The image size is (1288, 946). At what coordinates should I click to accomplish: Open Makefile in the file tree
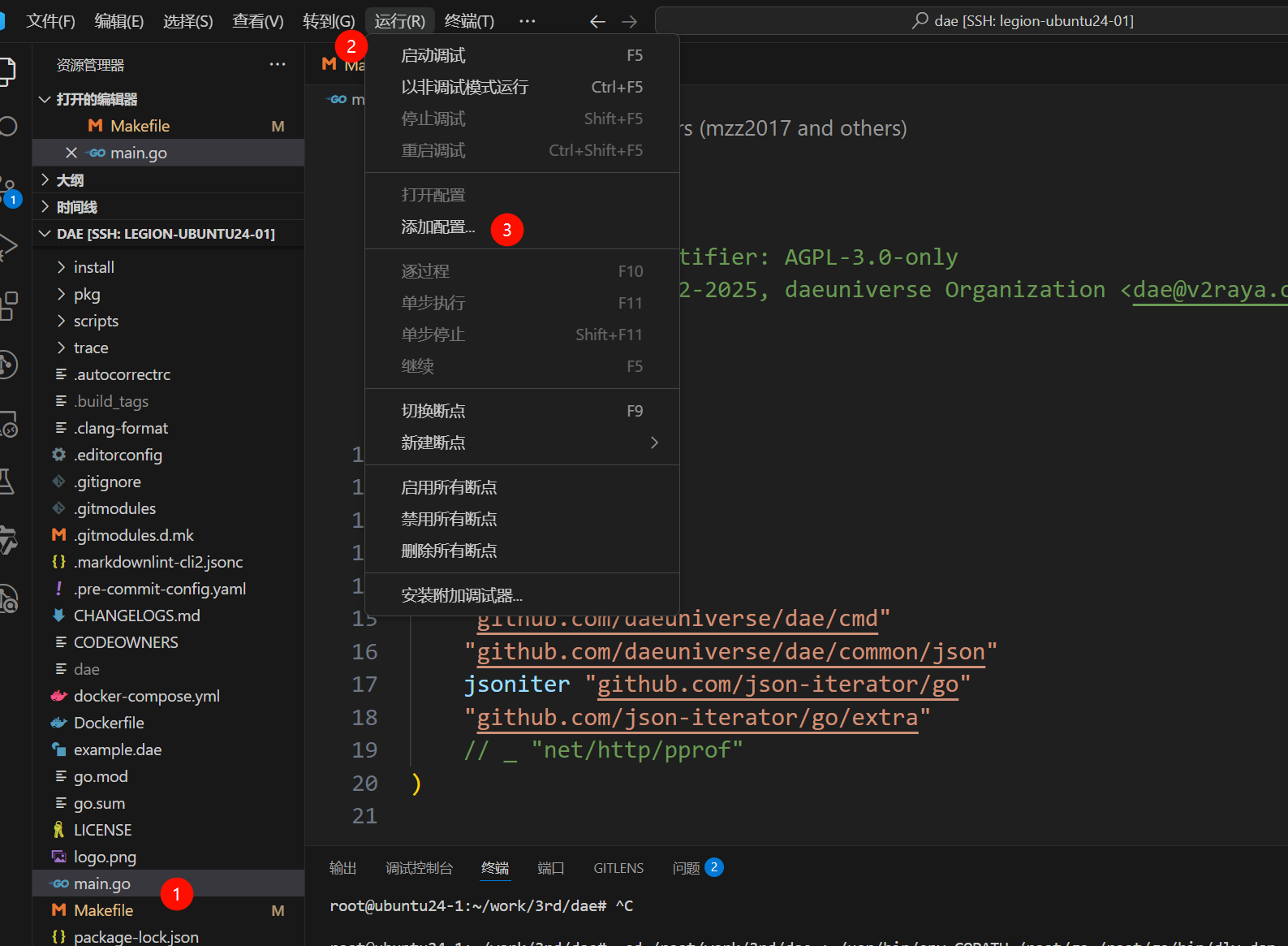tap(103, 910)
